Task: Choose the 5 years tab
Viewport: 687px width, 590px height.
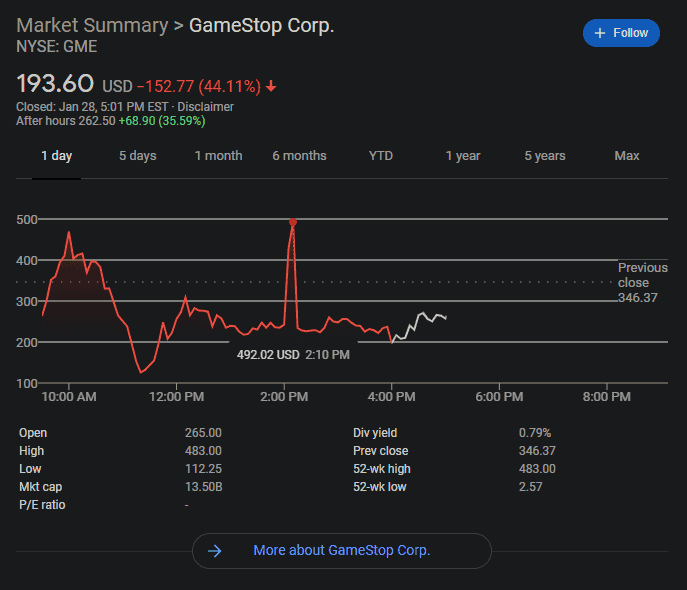Action: 545,156
